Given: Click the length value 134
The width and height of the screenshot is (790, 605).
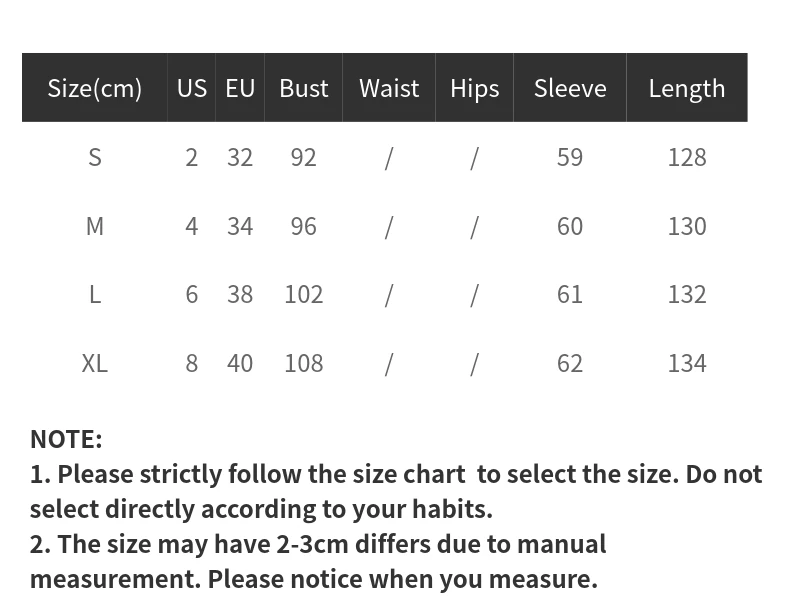Looking at the screenshot, I should pos(687,363).
